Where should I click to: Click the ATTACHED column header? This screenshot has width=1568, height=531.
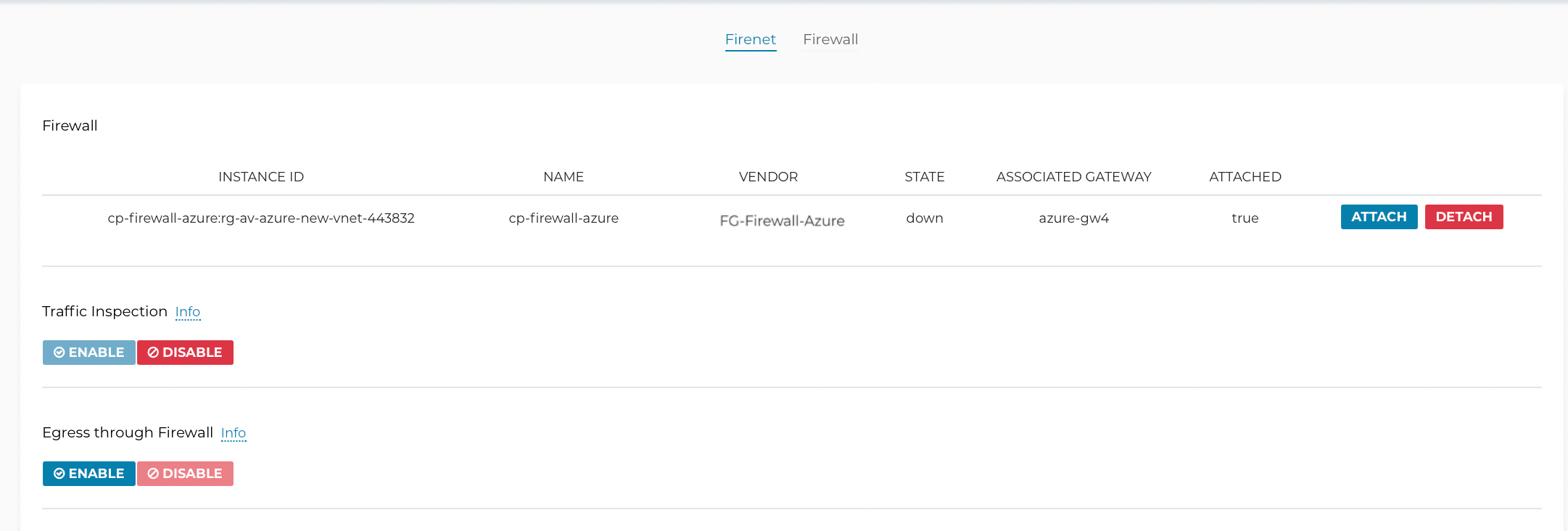coord(1245,177)
